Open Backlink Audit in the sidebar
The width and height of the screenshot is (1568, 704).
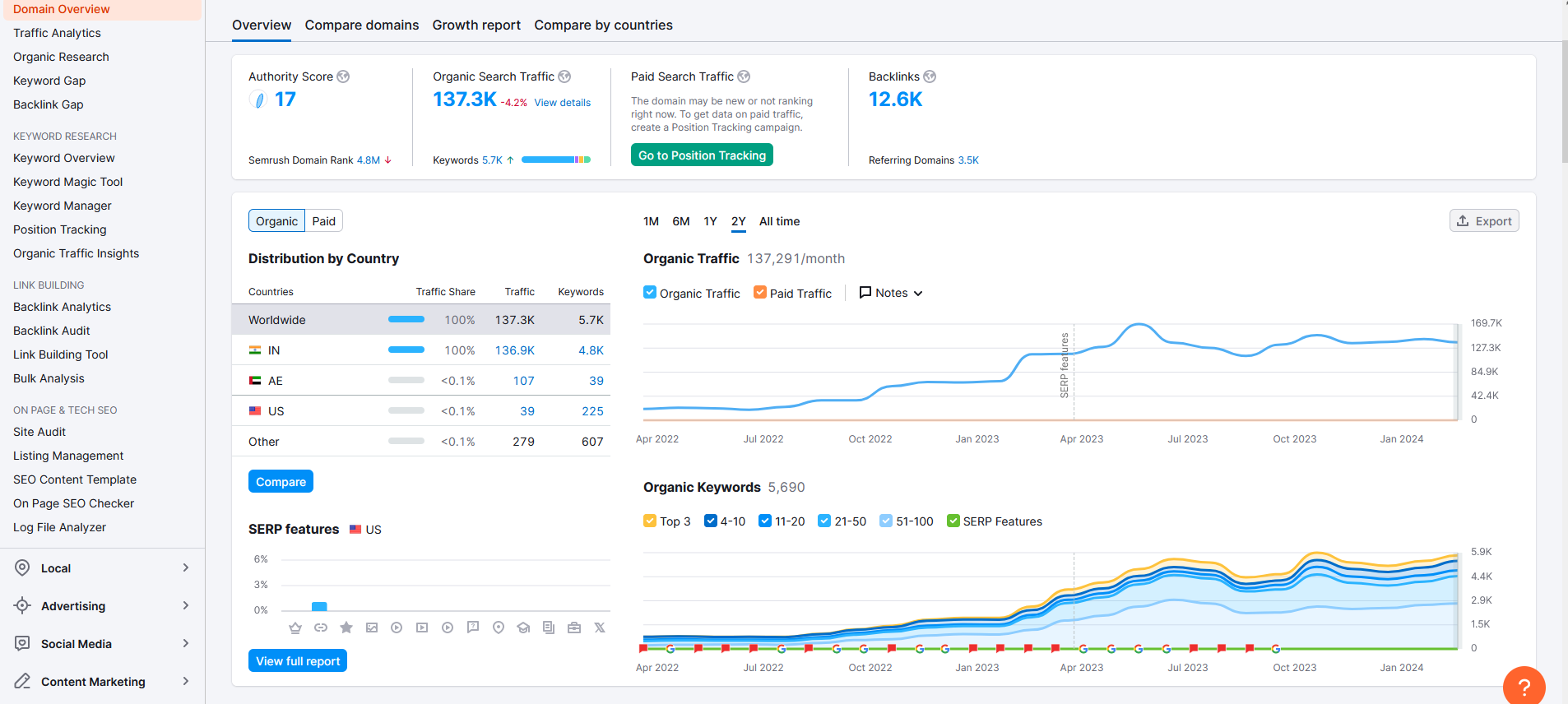51,331
